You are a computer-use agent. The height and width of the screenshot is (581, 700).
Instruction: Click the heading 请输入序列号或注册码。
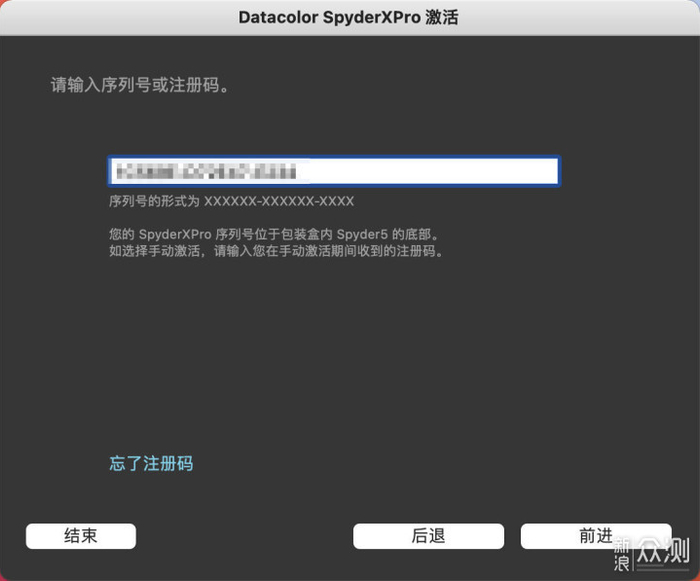[x=141, y=85]
